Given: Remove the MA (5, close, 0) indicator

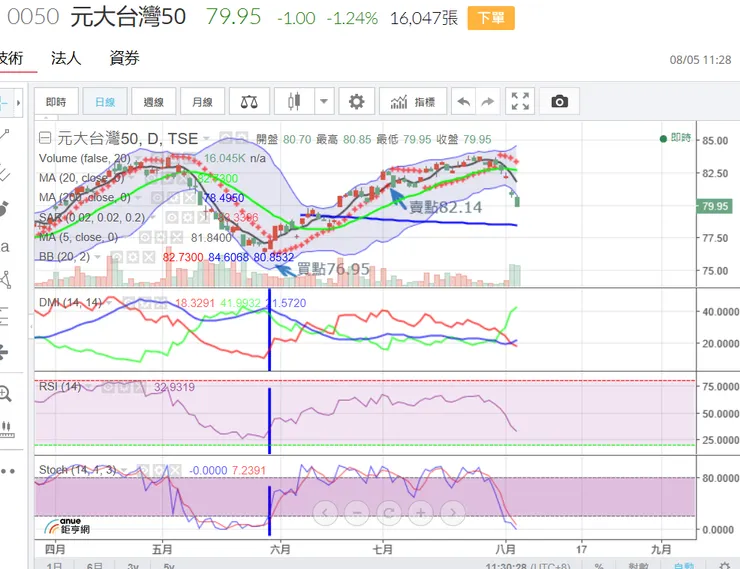Looking at the screenshot, I should 176,237.
